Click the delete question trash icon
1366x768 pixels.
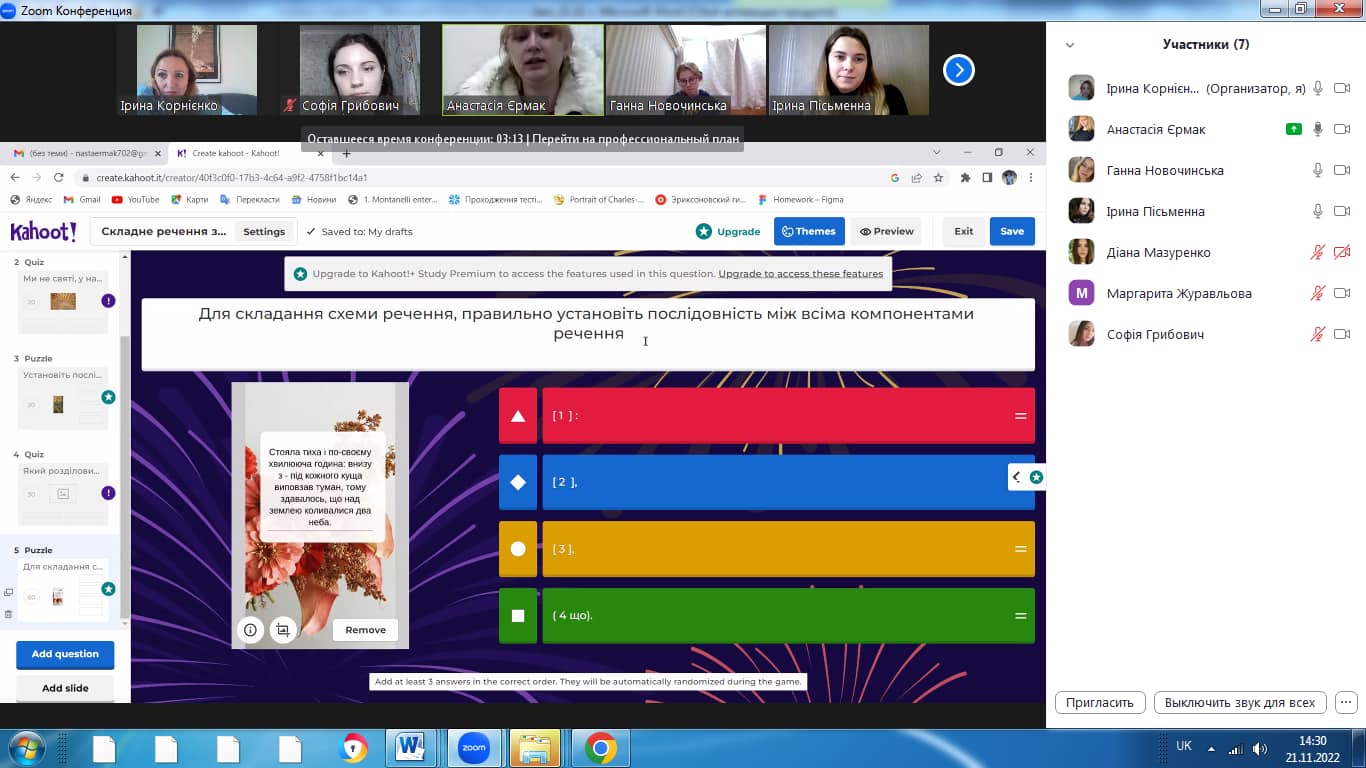pyautogui.click(x=8, y=614)
